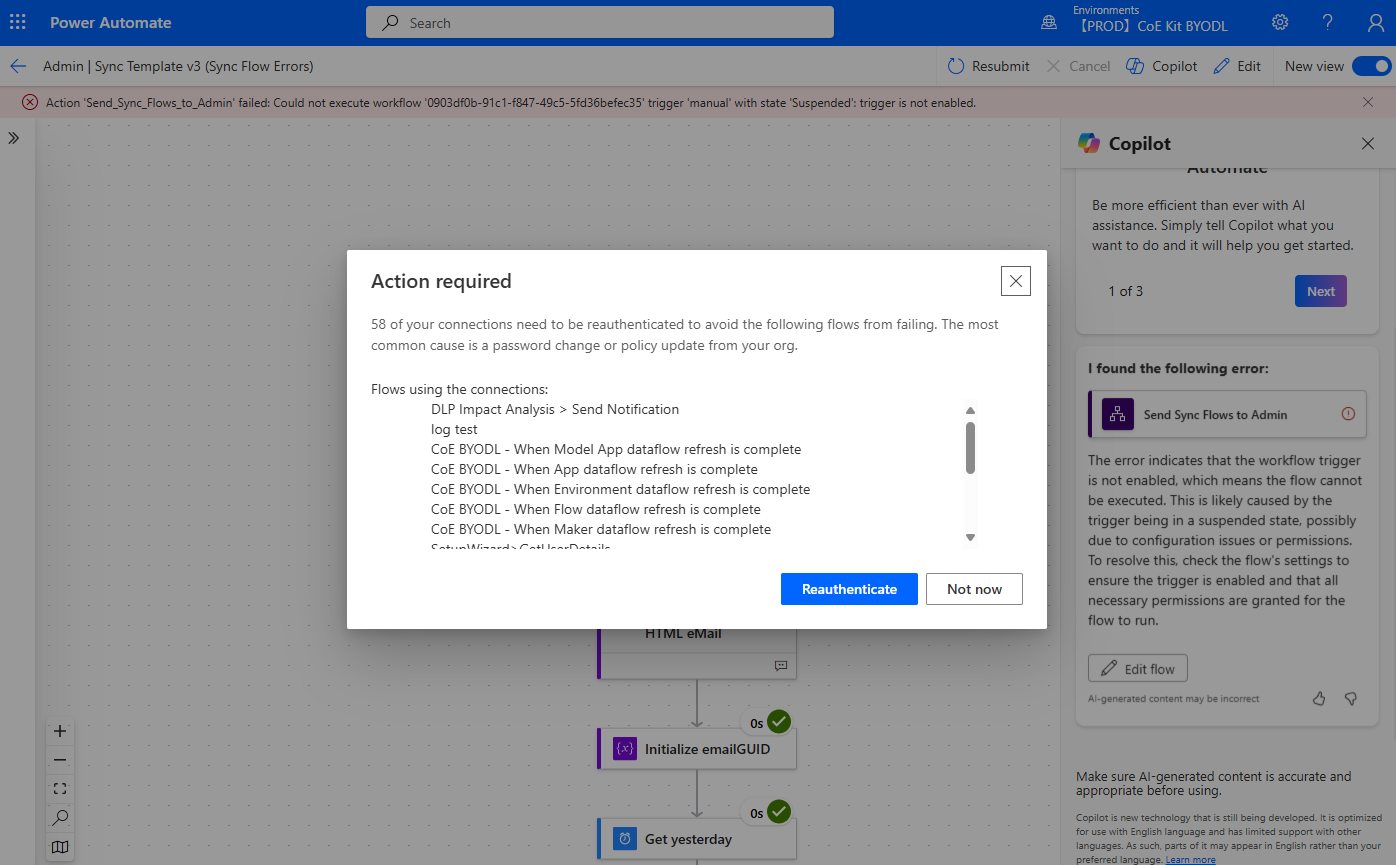
Task: Click the Not now button
Action: [x=974, y=589]
